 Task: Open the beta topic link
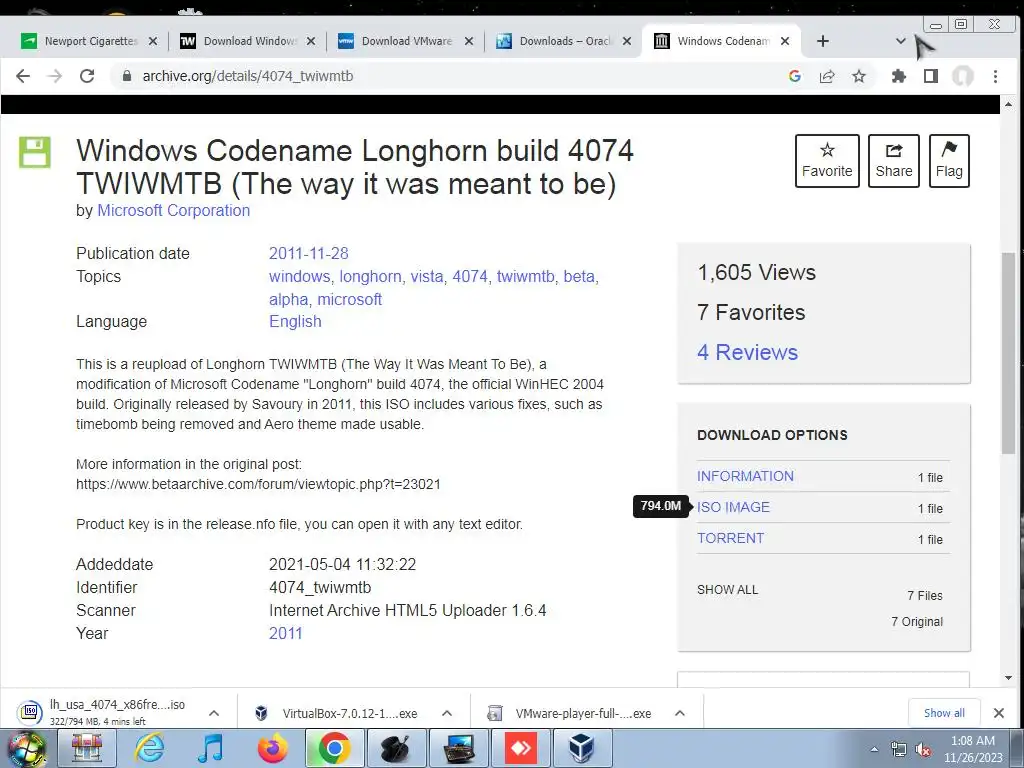coord(579,276)
